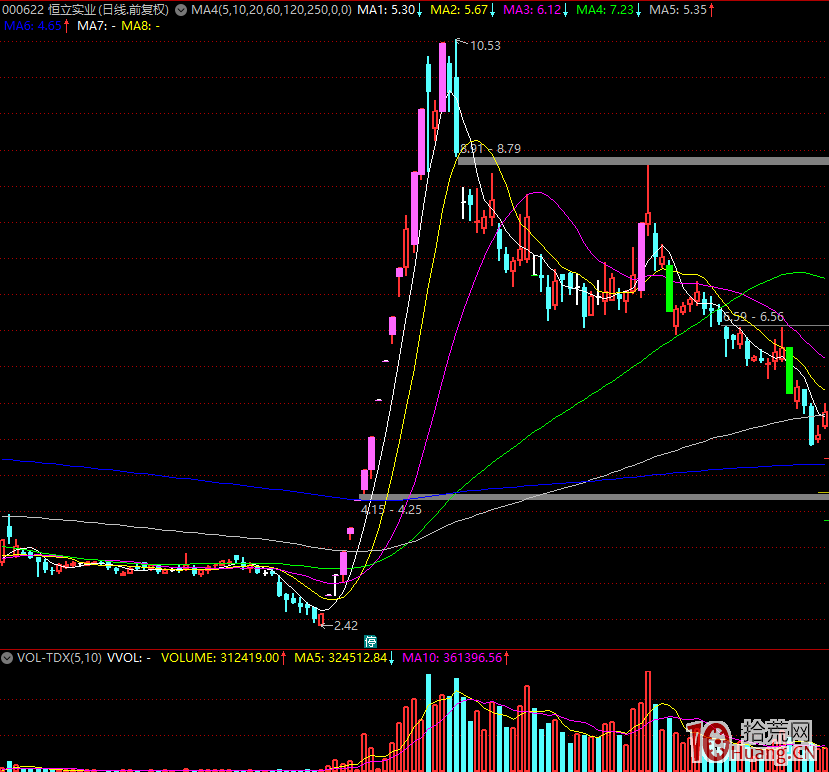Select the MA4(5,10,20,60,120,250,0,0) indicator label
The image size is (829, 772).
coord(271,10)
